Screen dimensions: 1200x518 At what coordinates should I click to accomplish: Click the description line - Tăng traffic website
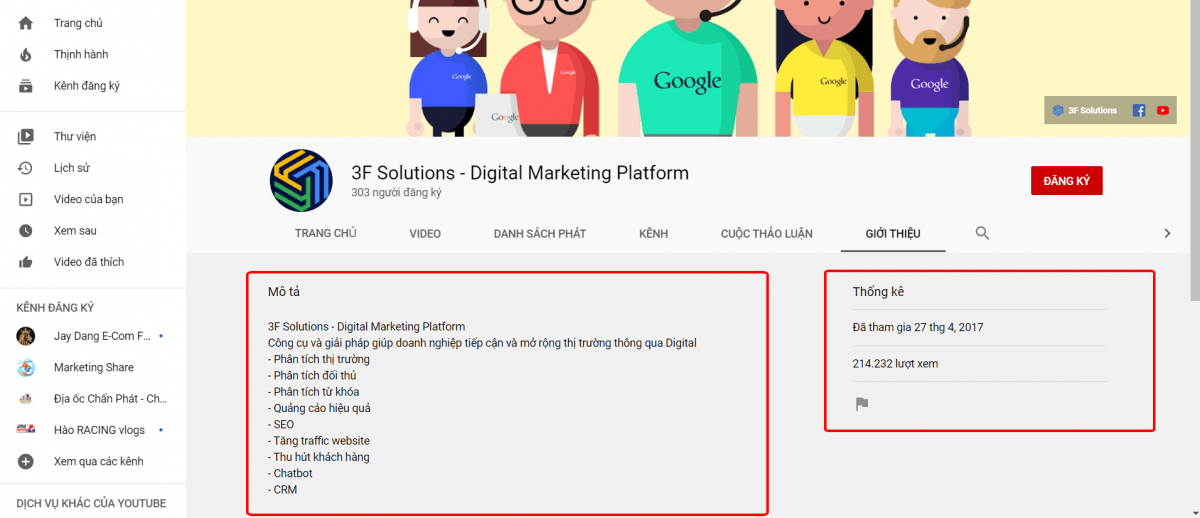[x=319, y=441]
